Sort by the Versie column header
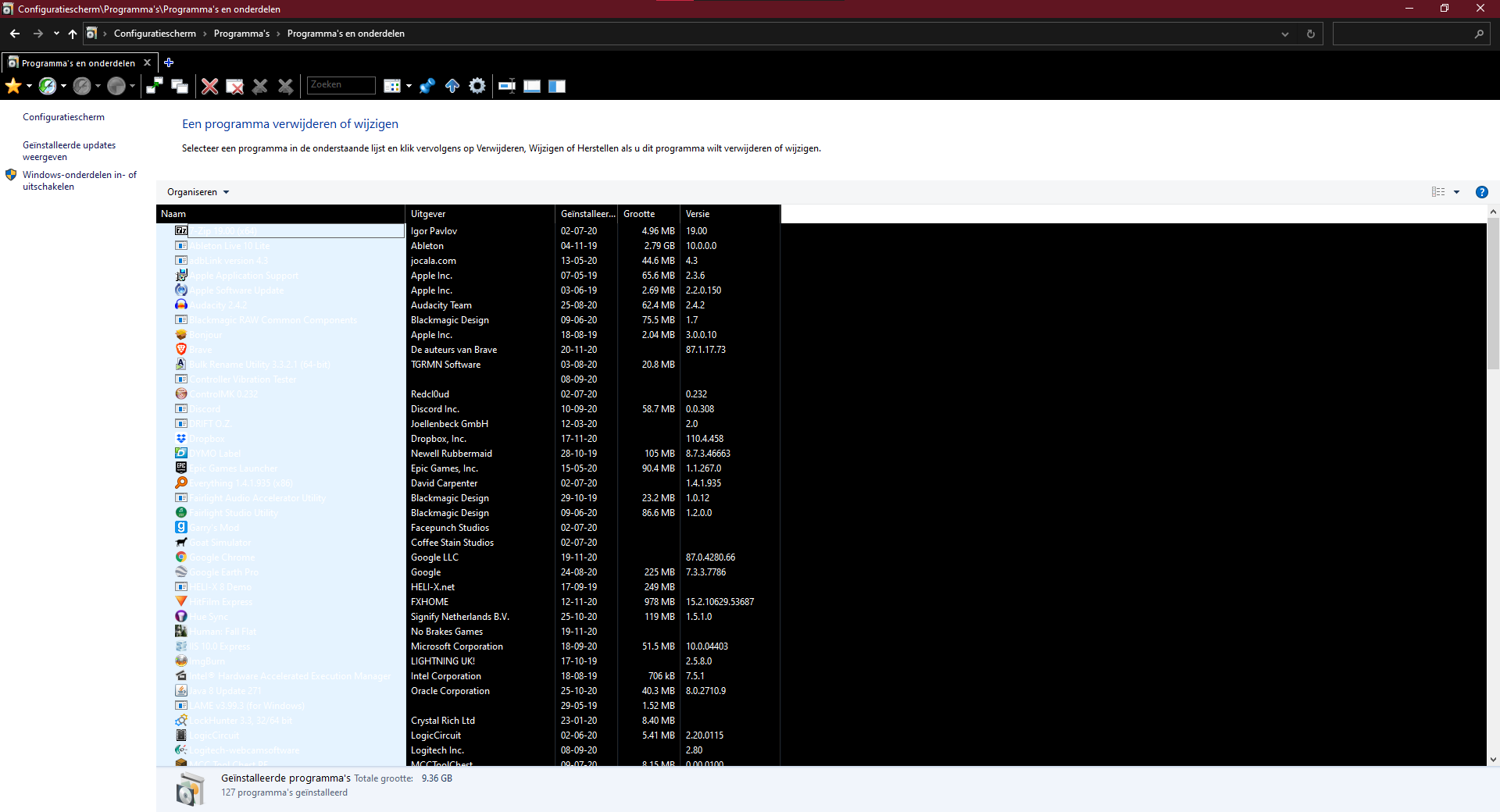The height and width of the screenshot is (812, 1500). tap(730, 214)
